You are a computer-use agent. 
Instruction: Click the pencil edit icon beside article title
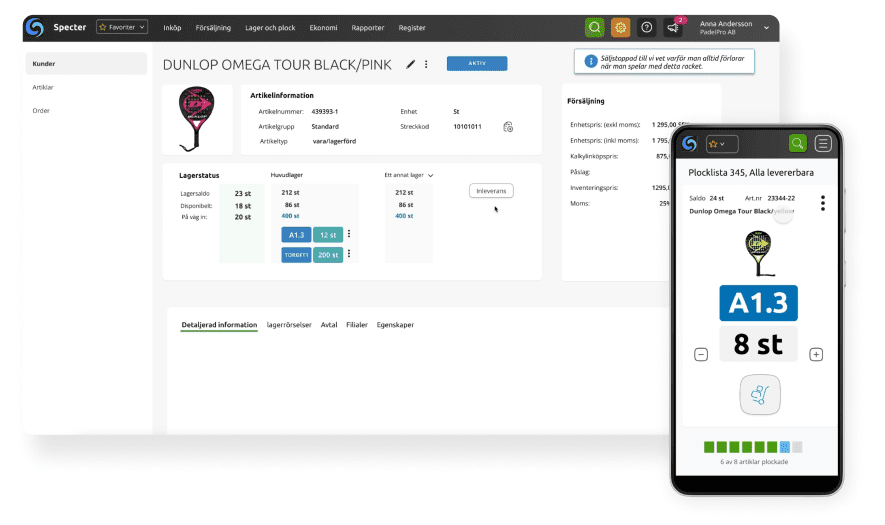(410, 64)
